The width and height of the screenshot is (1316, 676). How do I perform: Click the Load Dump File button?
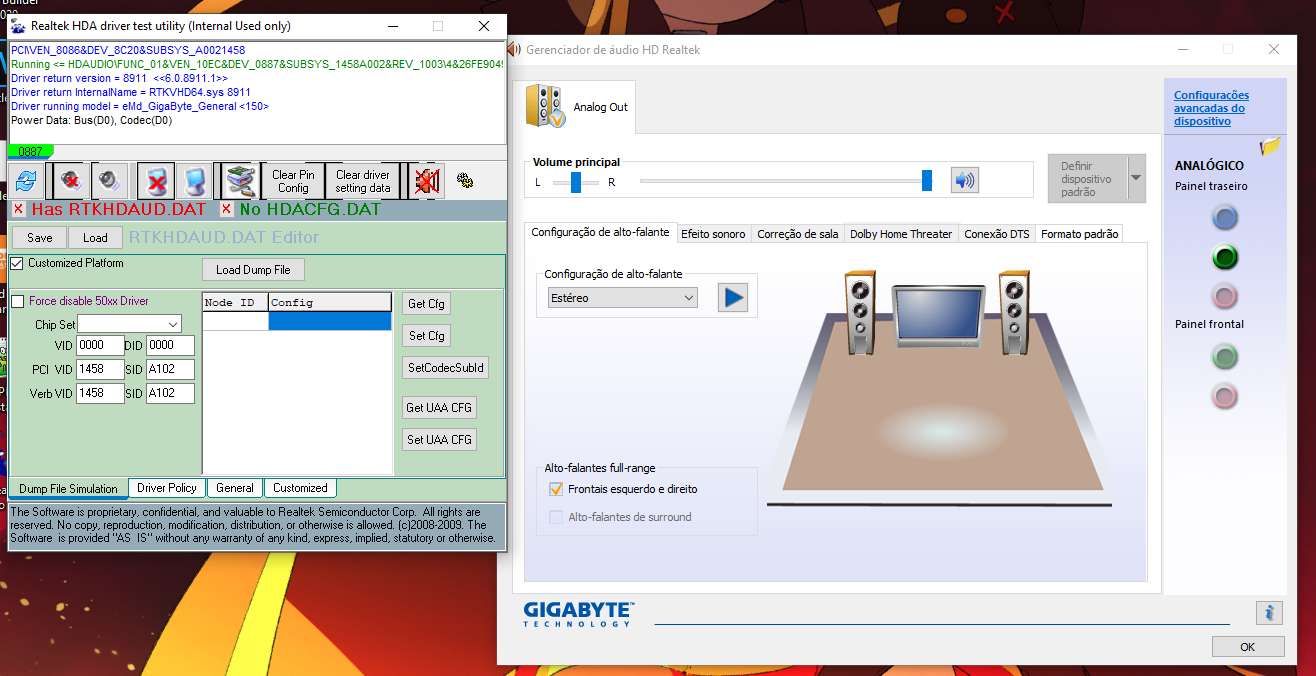[x=253, y=270]
